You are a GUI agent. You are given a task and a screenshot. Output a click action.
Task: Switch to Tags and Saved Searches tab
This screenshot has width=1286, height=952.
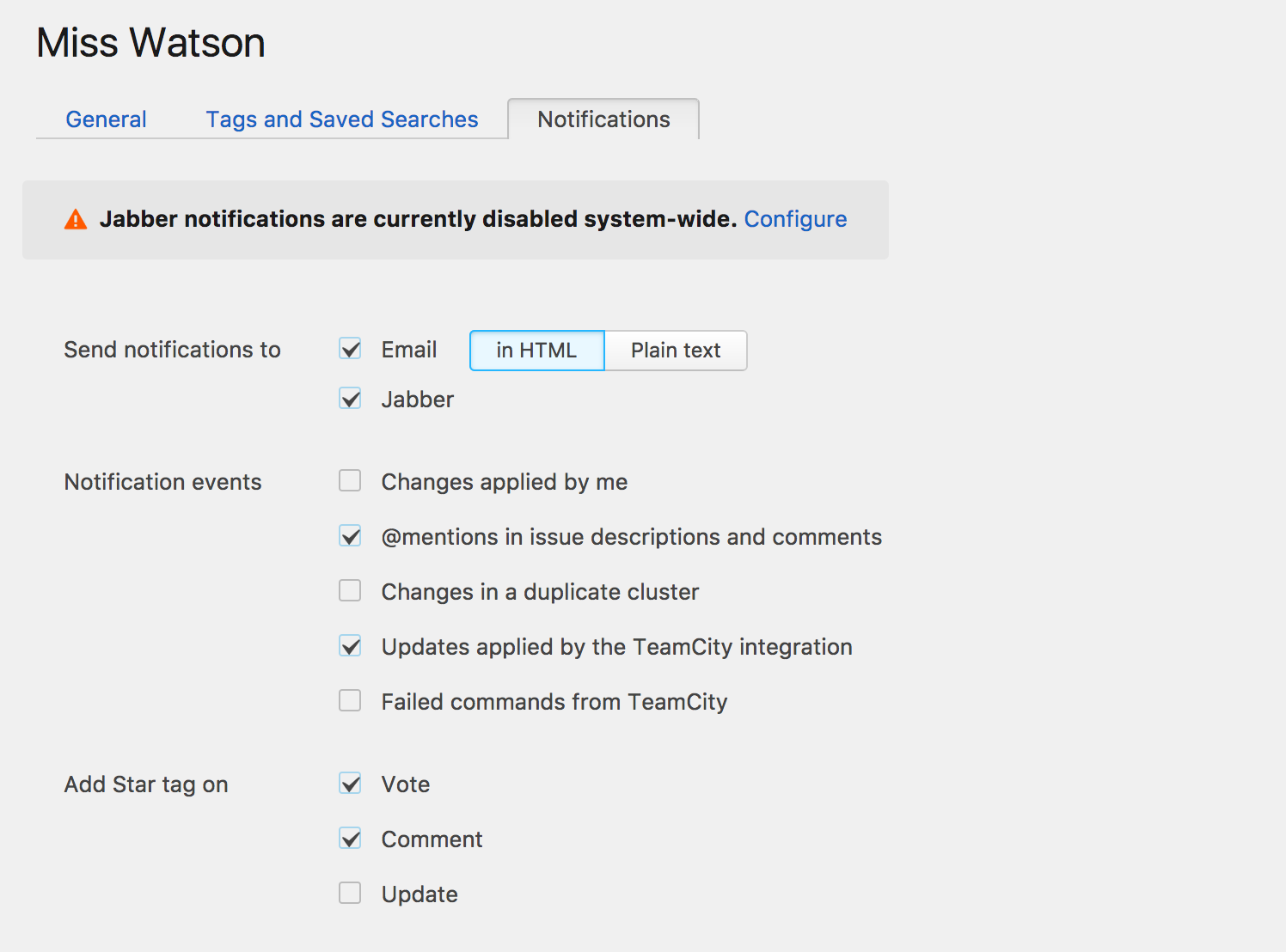(342, 119)
